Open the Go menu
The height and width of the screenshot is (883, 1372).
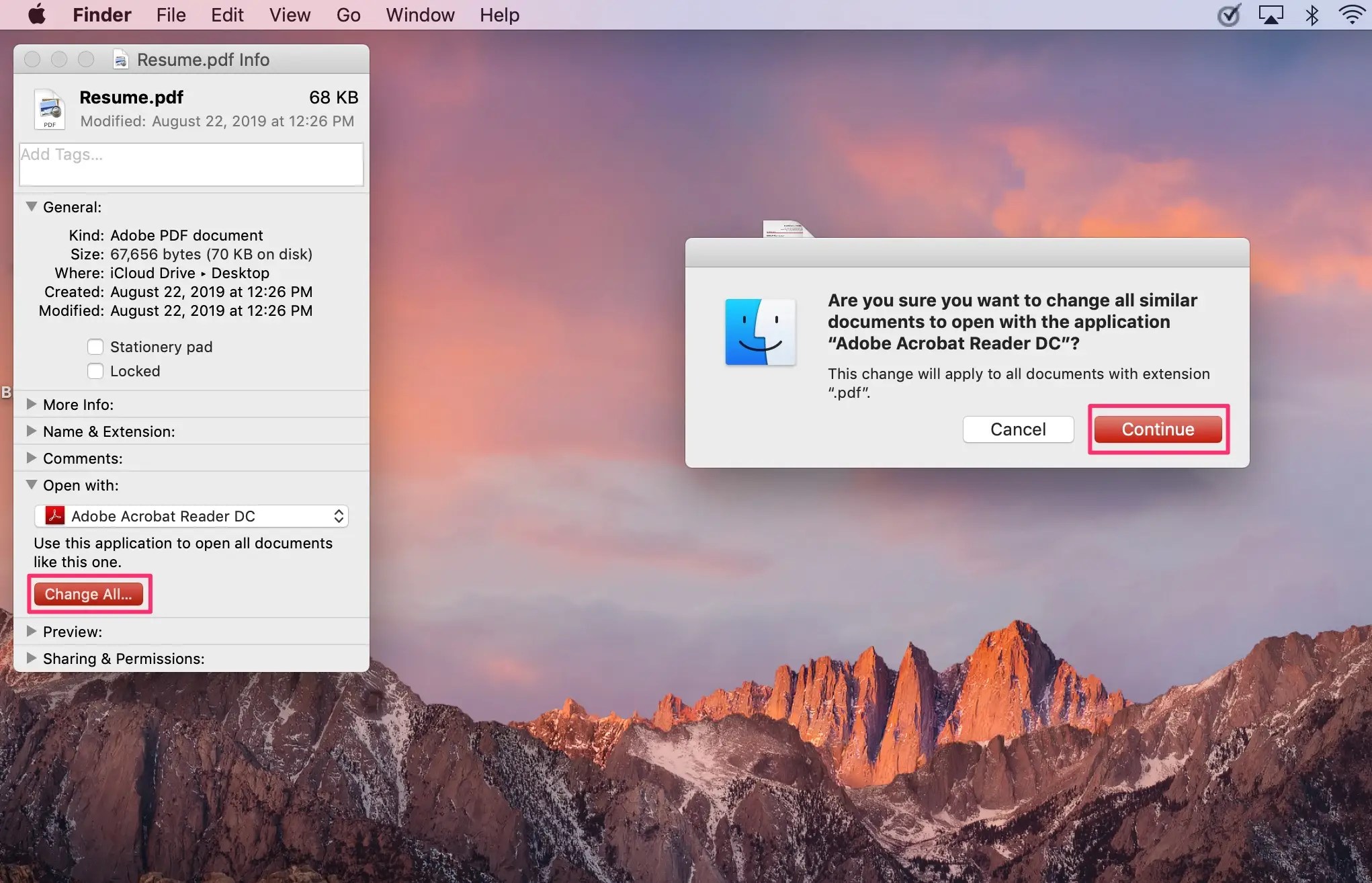348,15
